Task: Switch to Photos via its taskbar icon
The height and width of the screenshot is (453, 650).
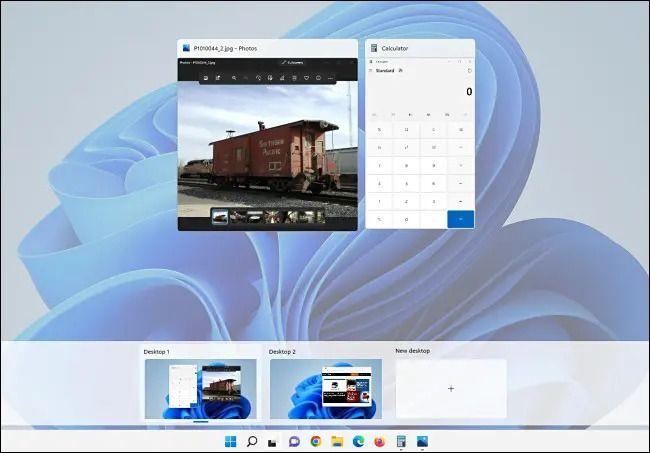Action: (x=422, y=441)
